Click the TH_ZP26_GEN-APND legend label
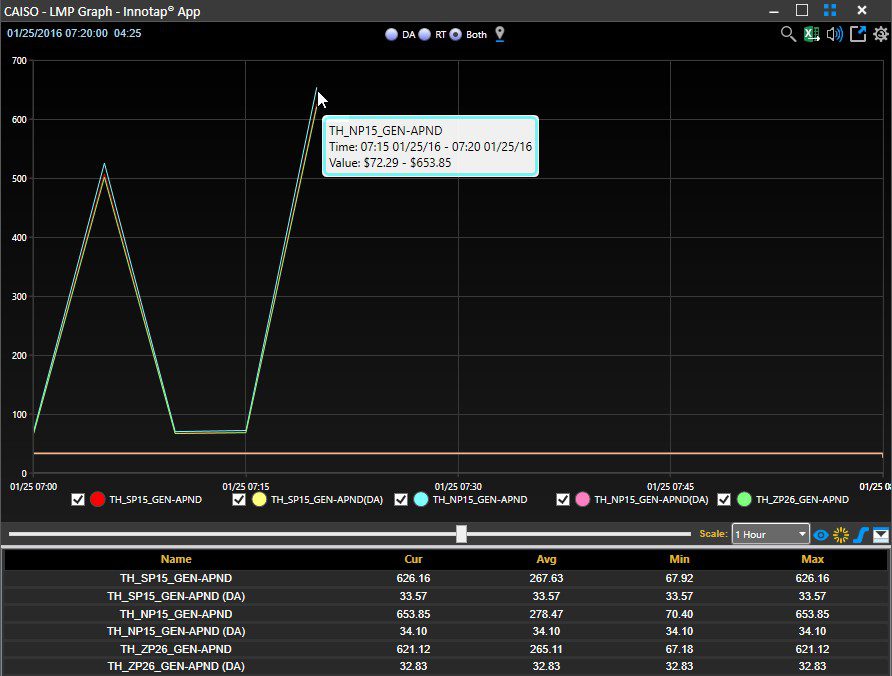The width and height of the screenshot is (892, 676). pyautogui.click(x=802, y=500)
